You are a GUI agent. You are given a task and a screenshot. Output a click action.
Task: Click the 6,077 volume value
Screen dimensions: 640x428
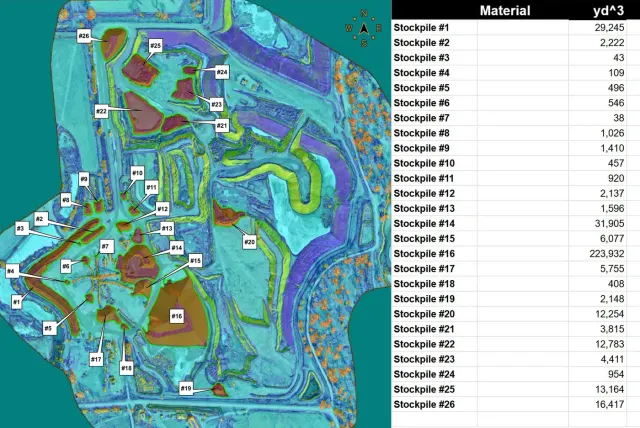point(612,239)
